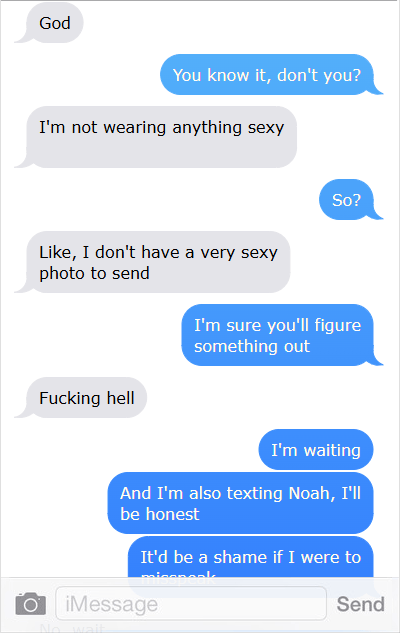Focus the iMessage text field
Image resolution: width=400 pixels, height=633 pixels.
tap(191, 604)
